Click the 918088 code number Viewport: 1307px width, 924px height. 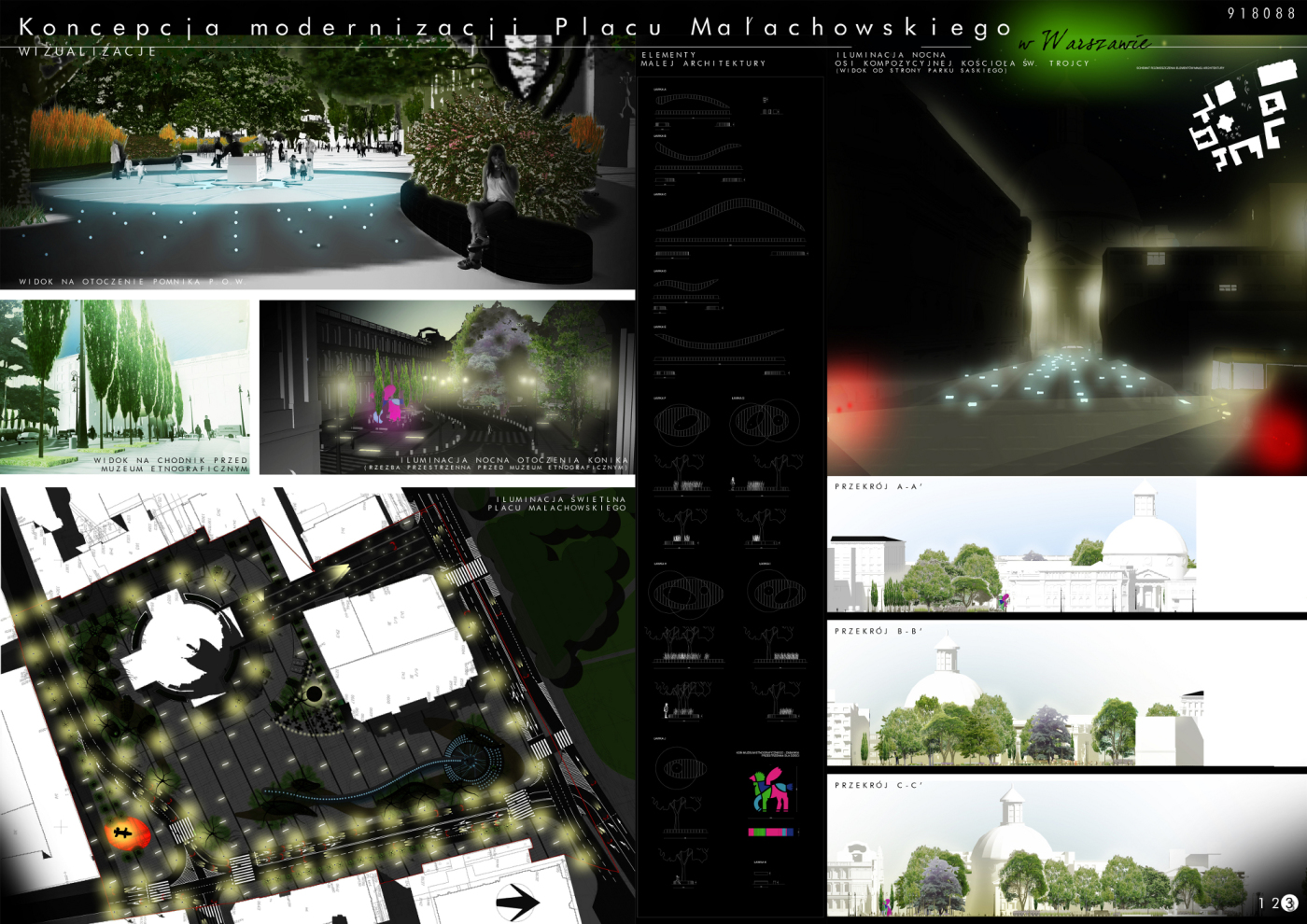point(1261,13)
